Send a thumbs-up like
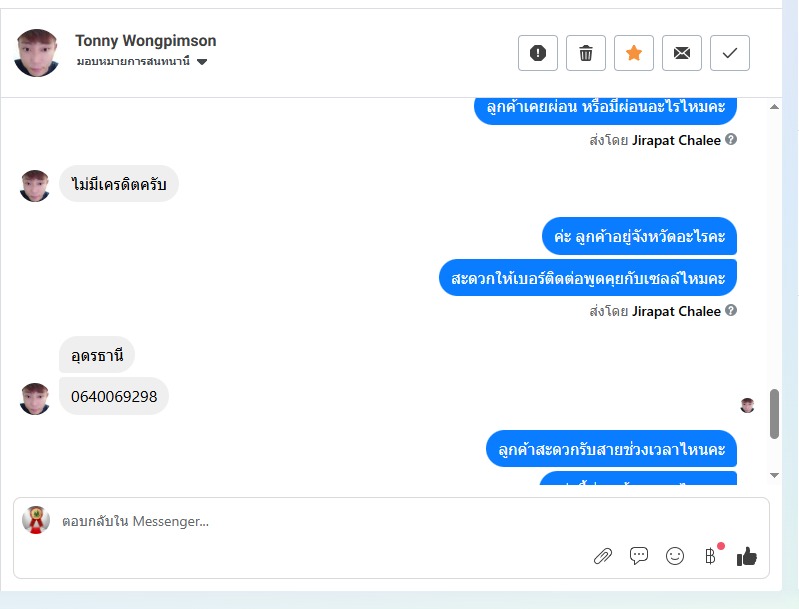Screen dimensions: 799x609 (747, 556)
